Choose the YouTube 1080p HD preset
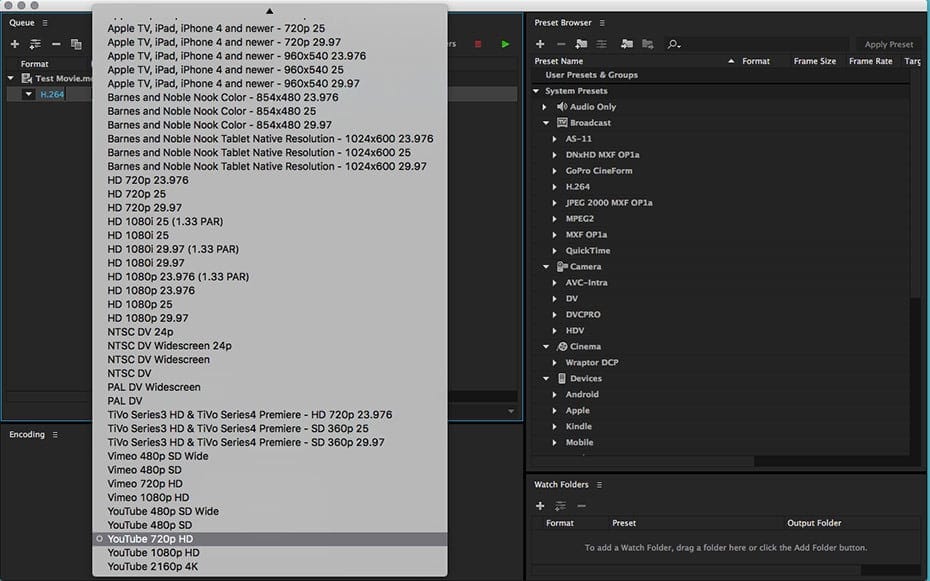The width and height of the screenshot is (930, 581). click(153, 553)
